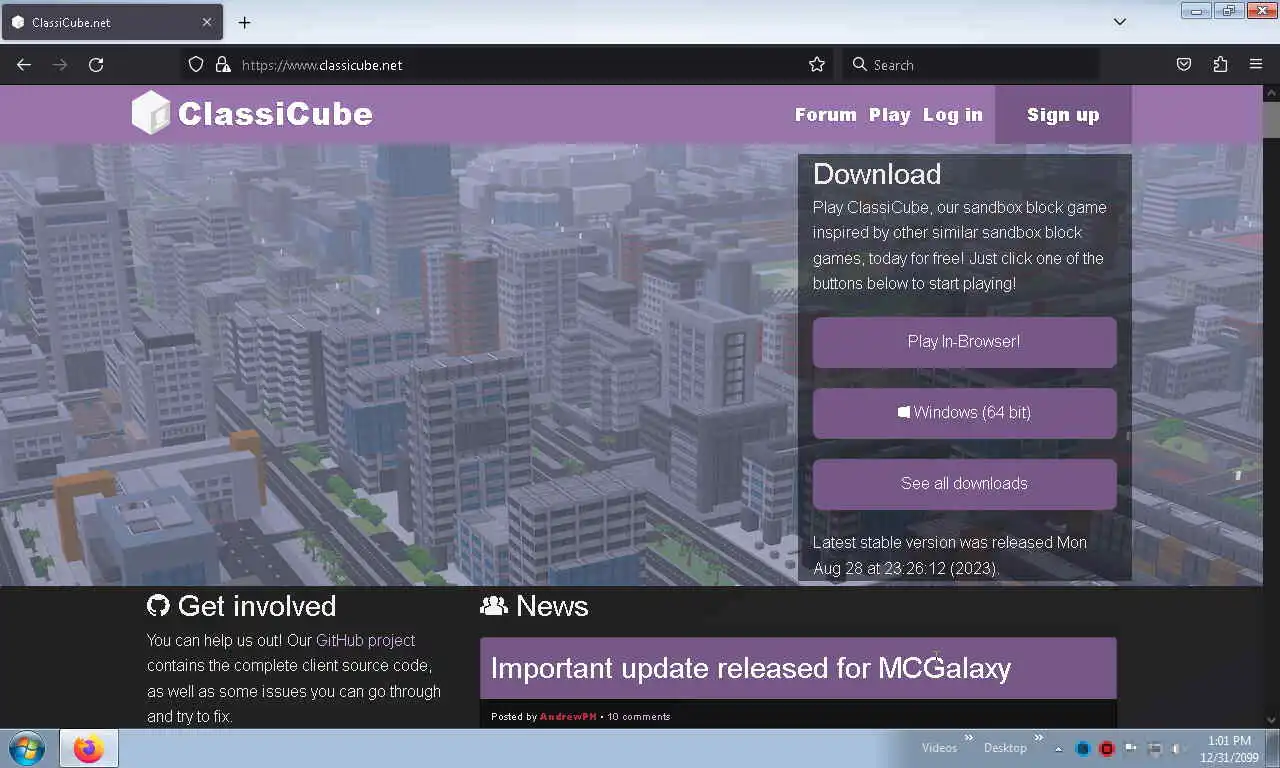Open the MCGalaxy important update headline

pos(750,668)
